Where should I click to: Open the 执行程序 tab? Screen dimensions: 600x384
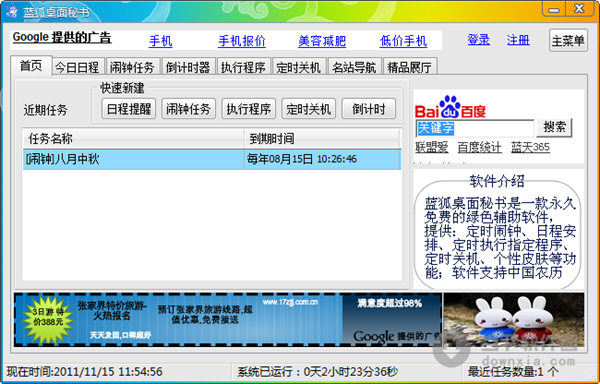244,68
